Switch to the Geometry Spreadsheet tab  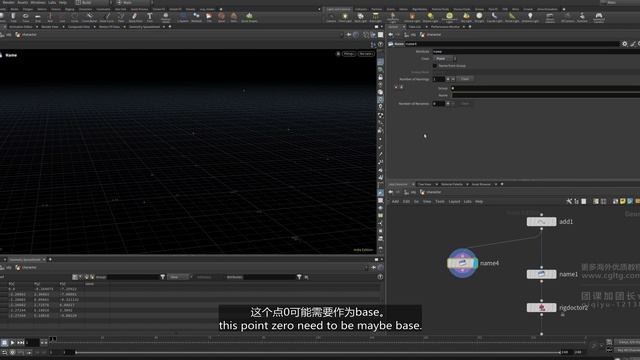pyautogui.click(x=145, y=27)
